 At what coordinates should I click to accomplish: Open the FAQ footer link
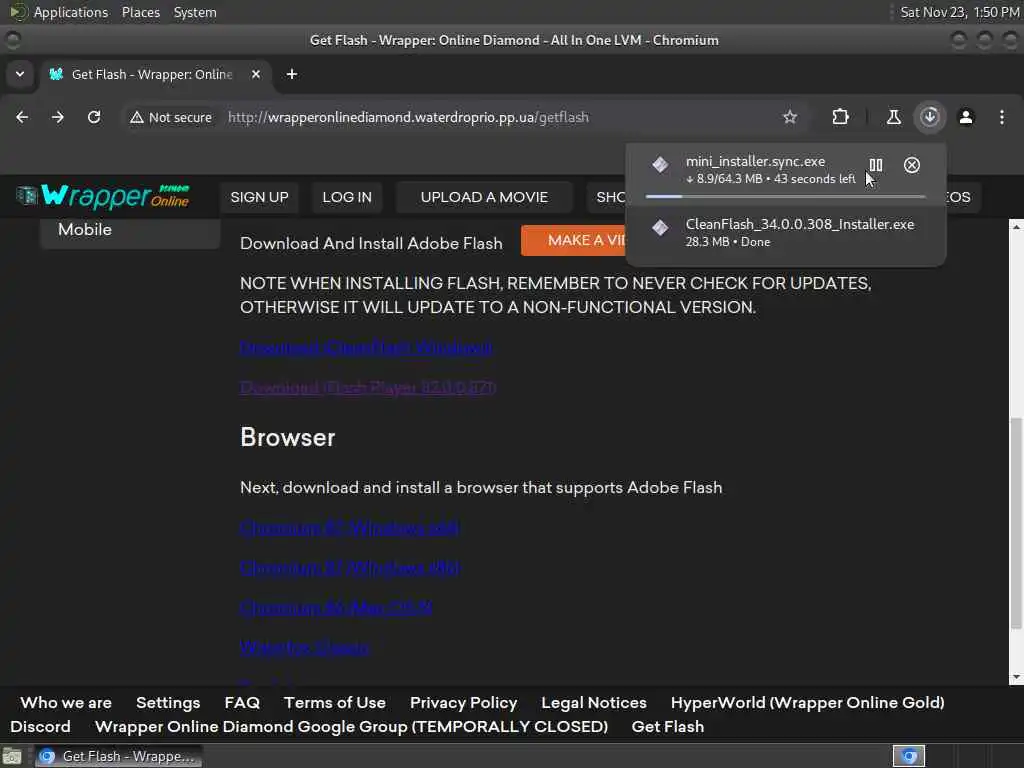point(242,703)
